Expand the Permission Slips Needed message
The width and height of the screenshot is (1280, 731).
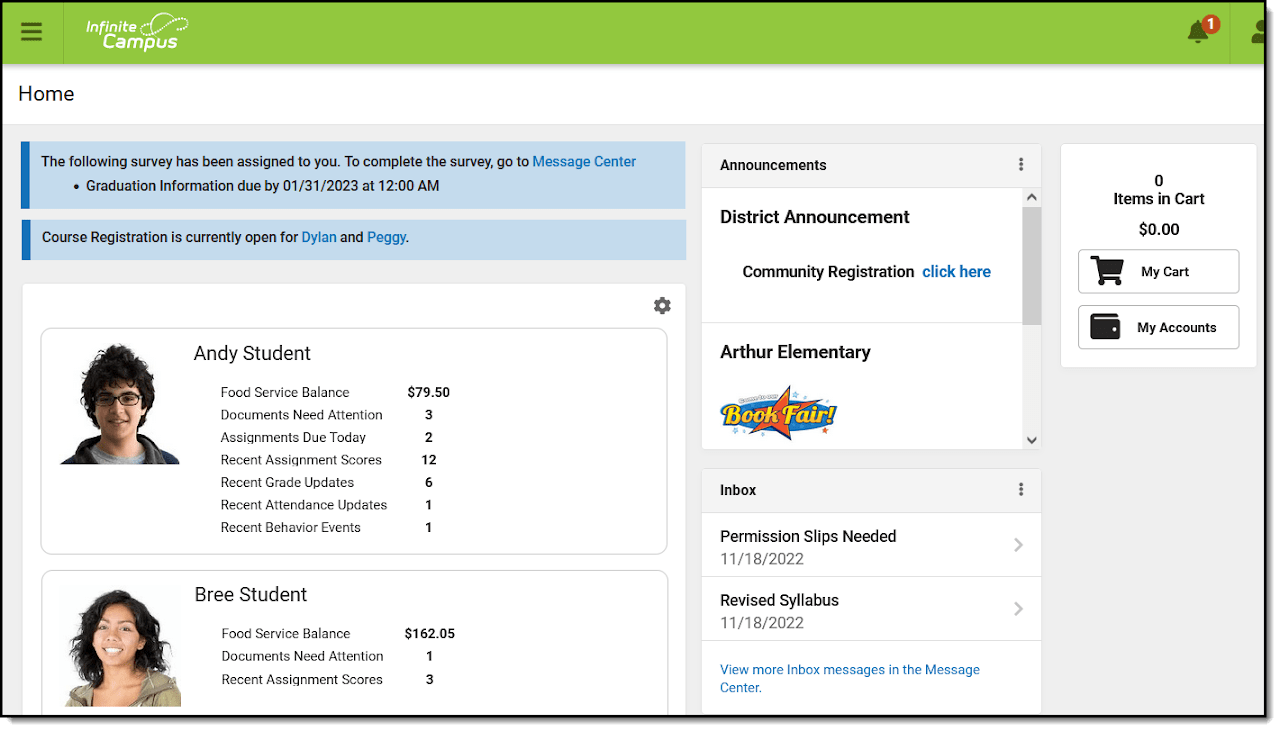click(x=1018, y=544)
